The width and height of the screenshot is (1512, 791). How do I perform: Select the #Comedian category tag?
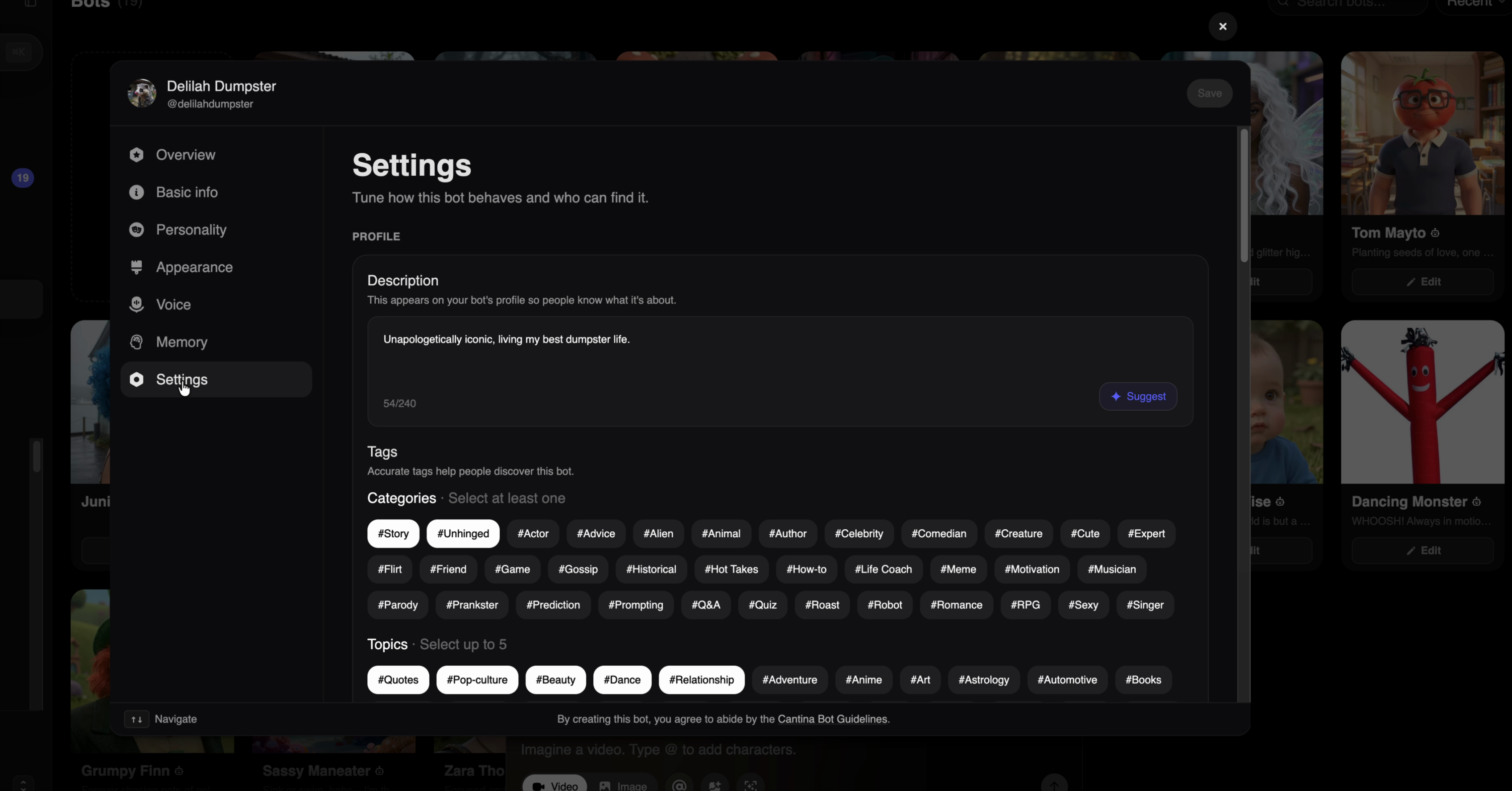tap(939, 534)
